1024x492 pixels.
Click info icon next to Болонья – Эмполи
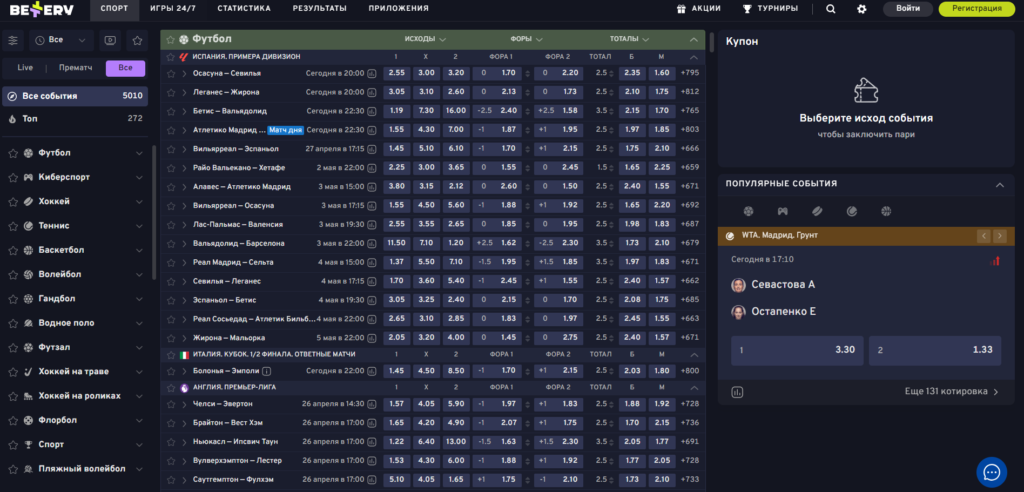click(x=266, y=370)
